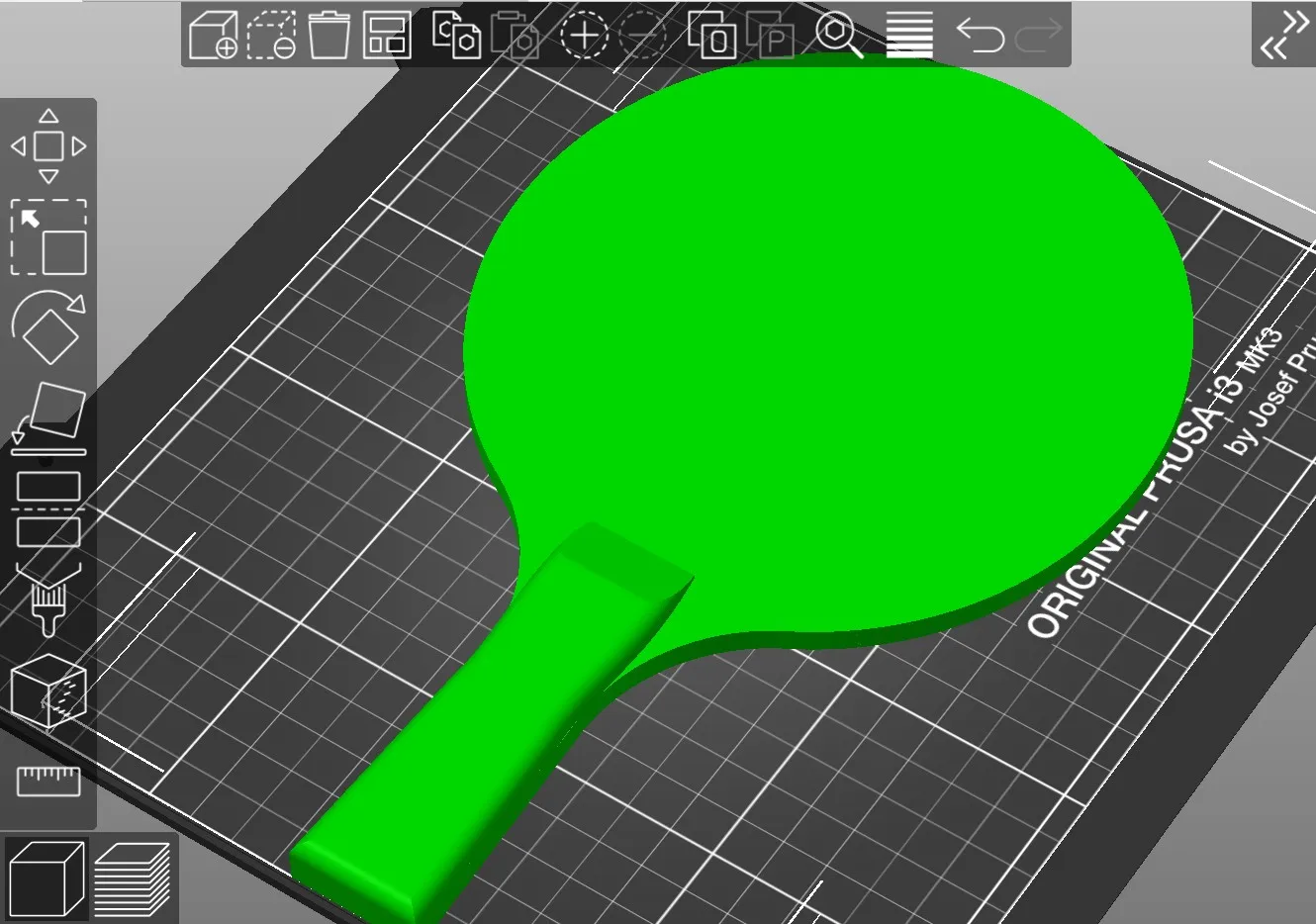Open the variable layer height editor
Image resolution: width=1316 pixels, height=924 pixels.
click(909, 36)
